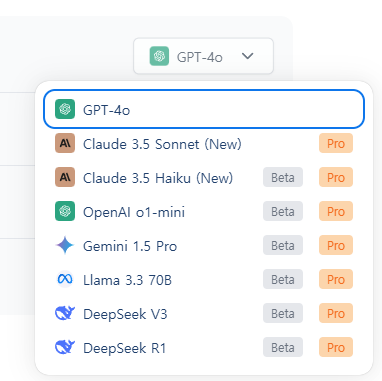
Task: Collapse the model selector chevron arrow
Action: point(247,56)
